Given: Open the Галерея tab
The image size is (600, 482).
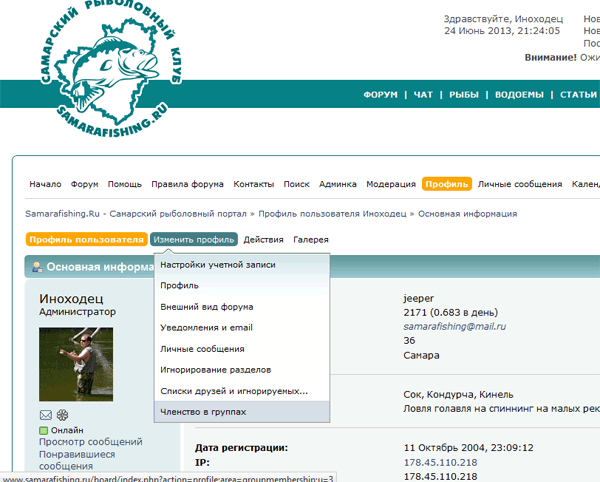Looking at the screenshot, I should pyautogui.click(x=311, y=239).
